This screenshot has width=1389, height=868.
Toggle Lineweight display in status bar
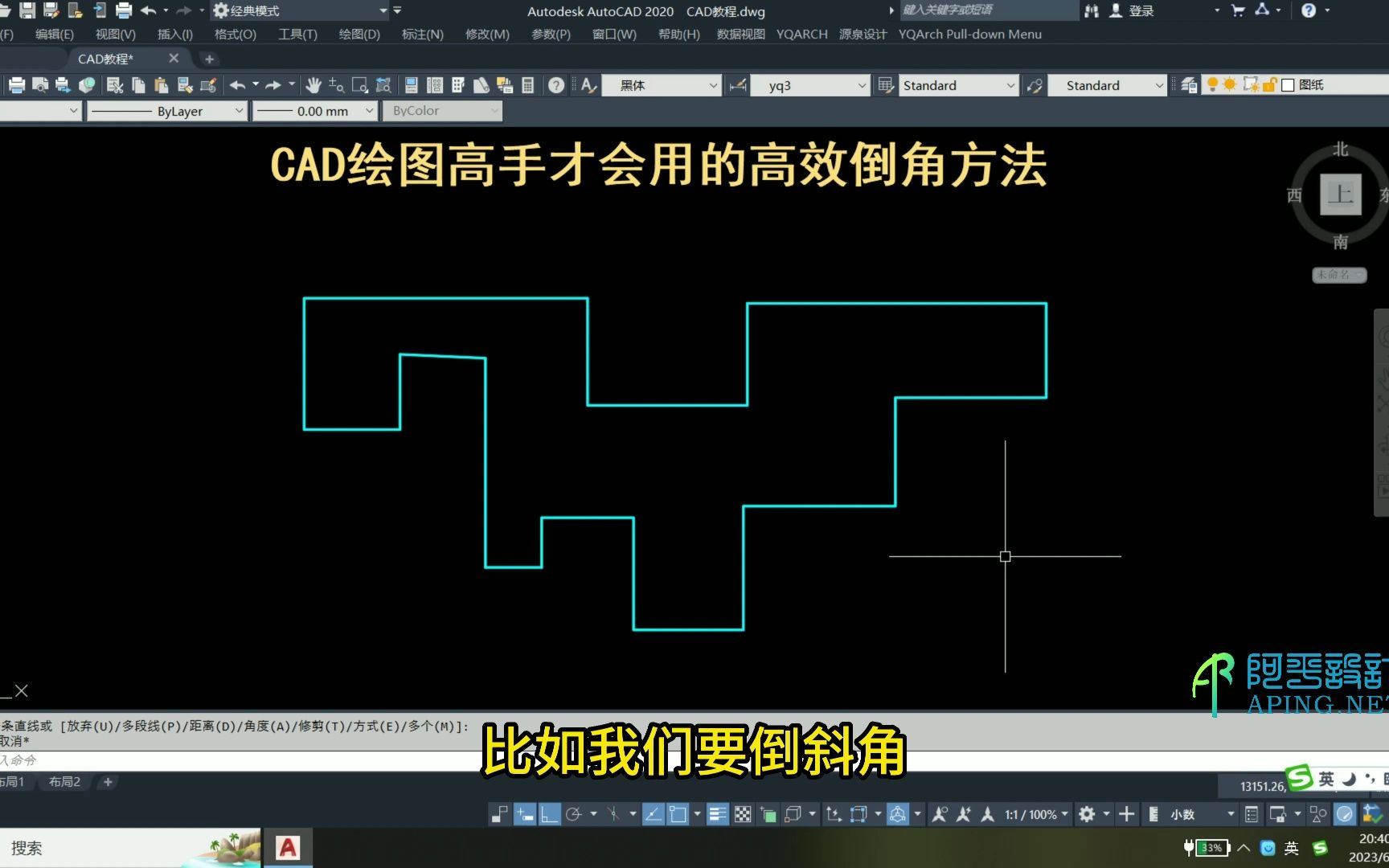(718, 814)
